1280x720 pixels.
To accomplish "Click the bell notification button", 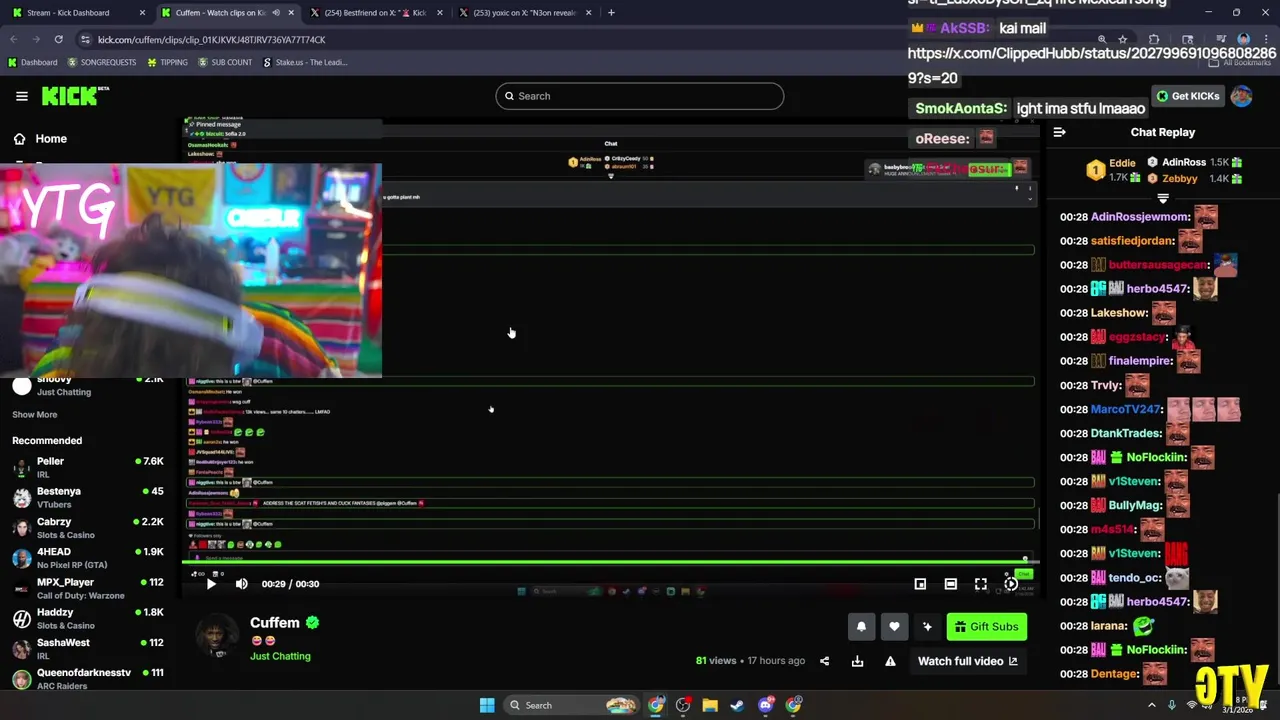I will click(861, 627).
